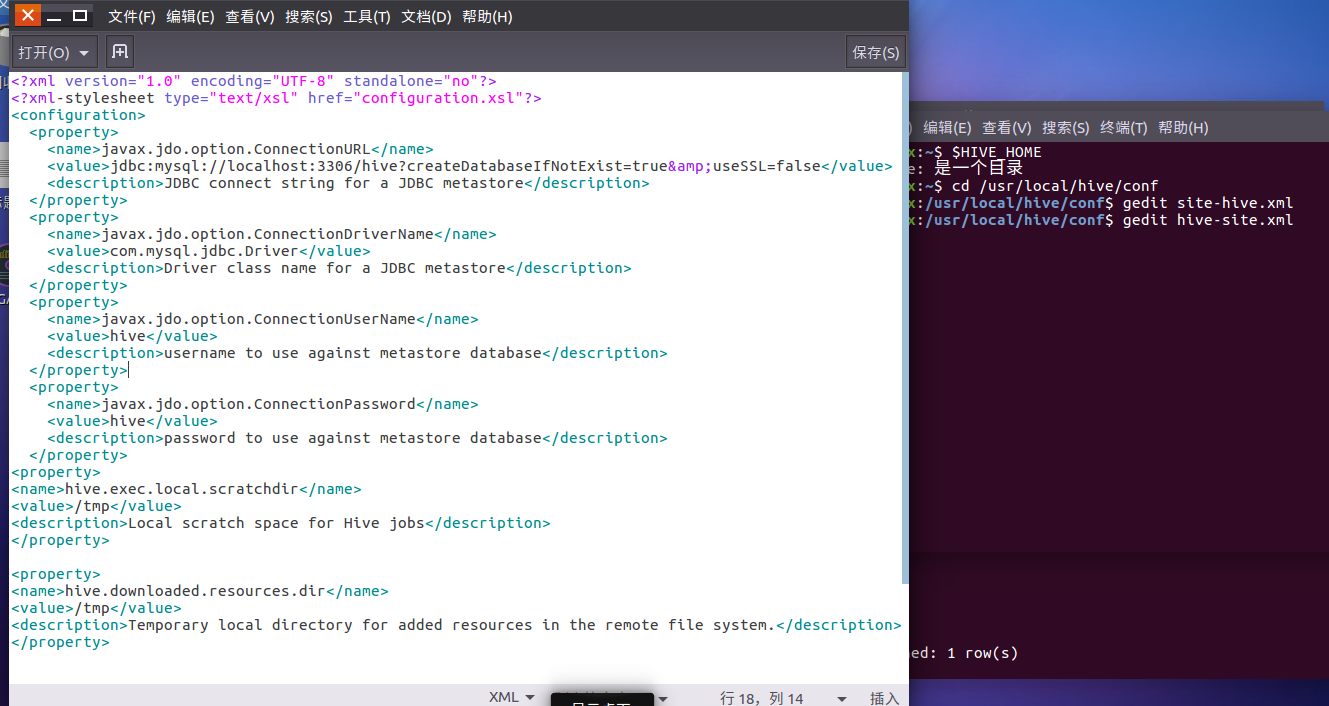The image size is (1329, 706).
Task: Click the xml-stylesheet configuration.xsl line
Action: click(x=276, y=98)
